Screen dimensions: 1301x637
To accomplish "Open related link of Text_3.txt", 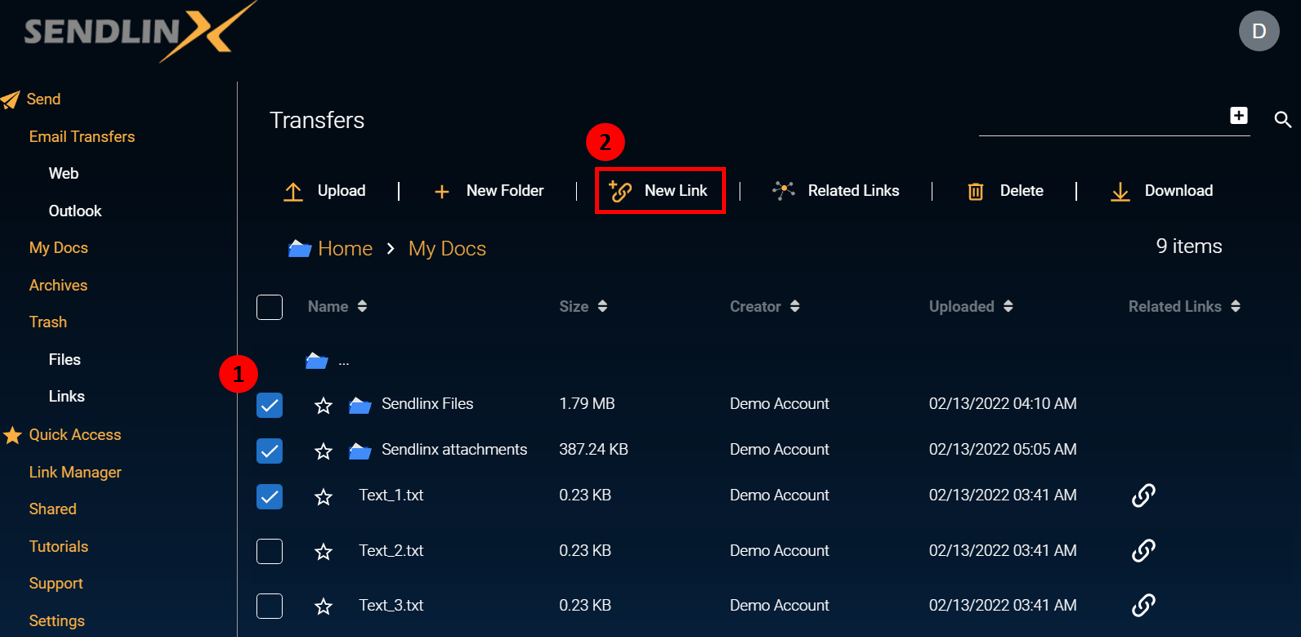I will pyautogui.click(x=1143, y=605).
